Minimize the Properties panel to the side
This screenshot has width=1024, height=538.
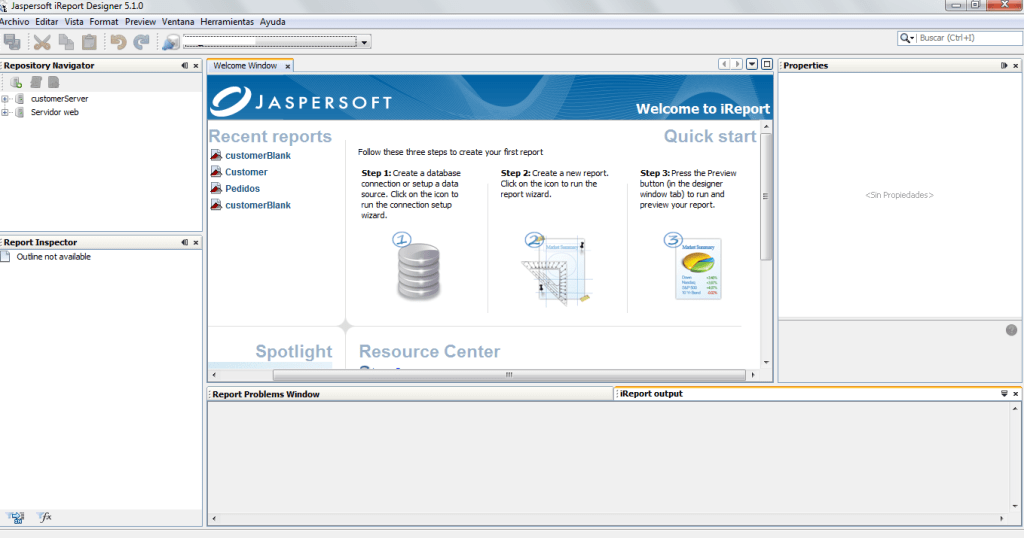(1004, 66)
